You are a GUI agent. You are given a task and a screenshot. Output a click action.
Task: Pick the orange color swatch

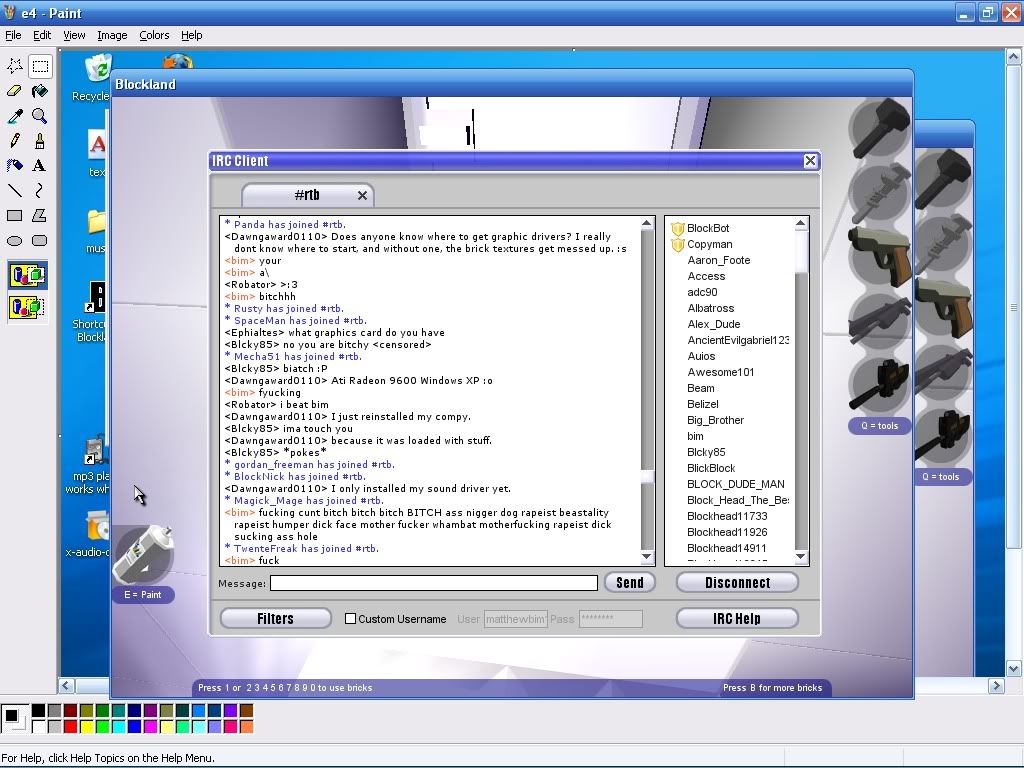(246, 726)
